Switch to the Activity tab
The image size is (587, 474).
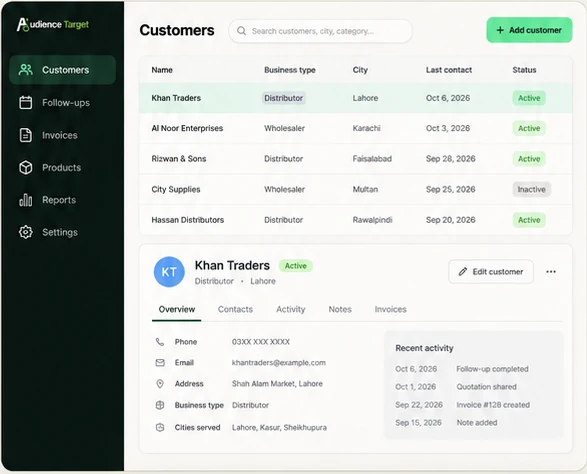[291, 309]
